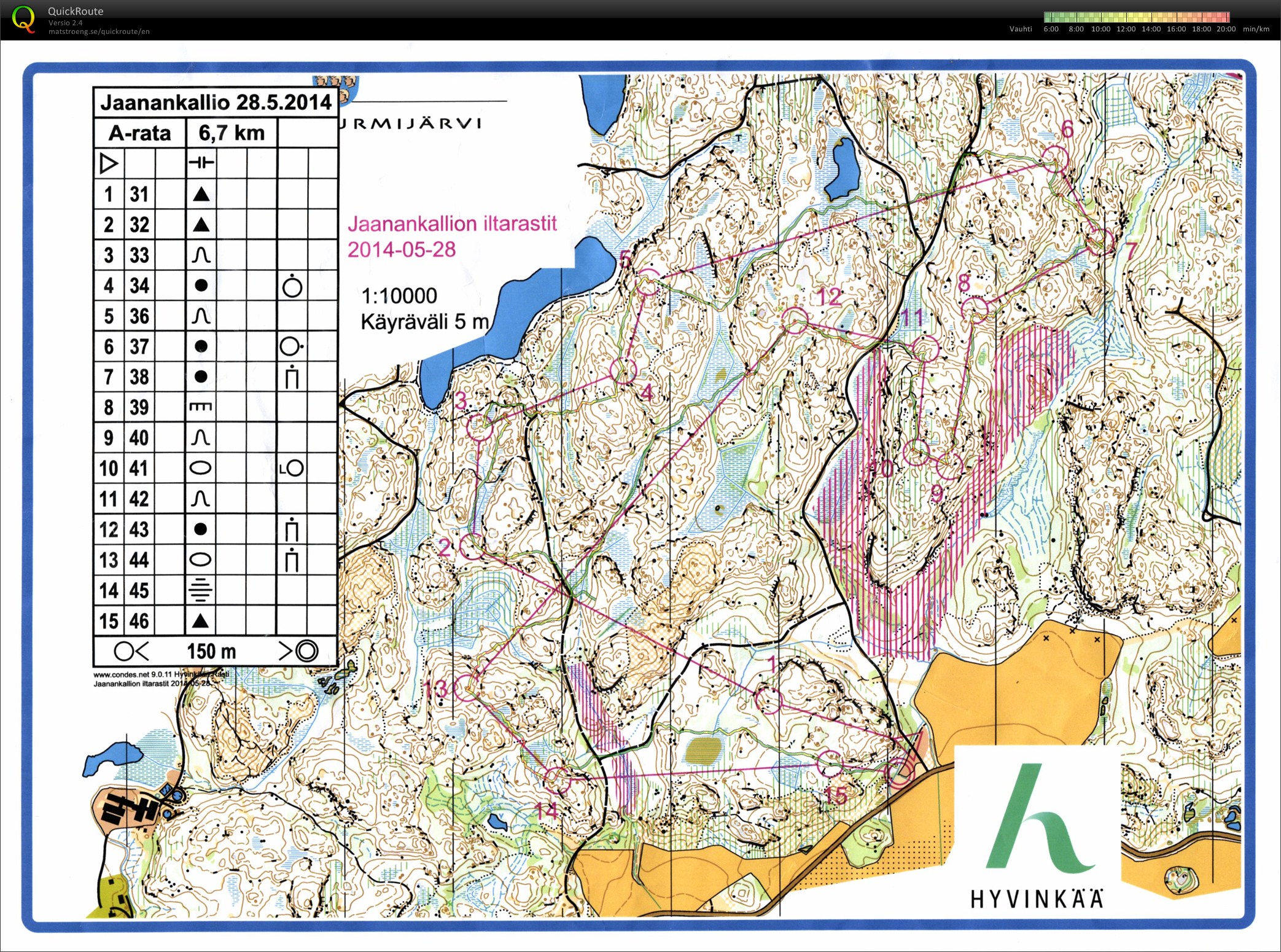Click the hill symbol in control 5 row
The width and height of the screenshot is (1281, 952).
click(201, 316)
